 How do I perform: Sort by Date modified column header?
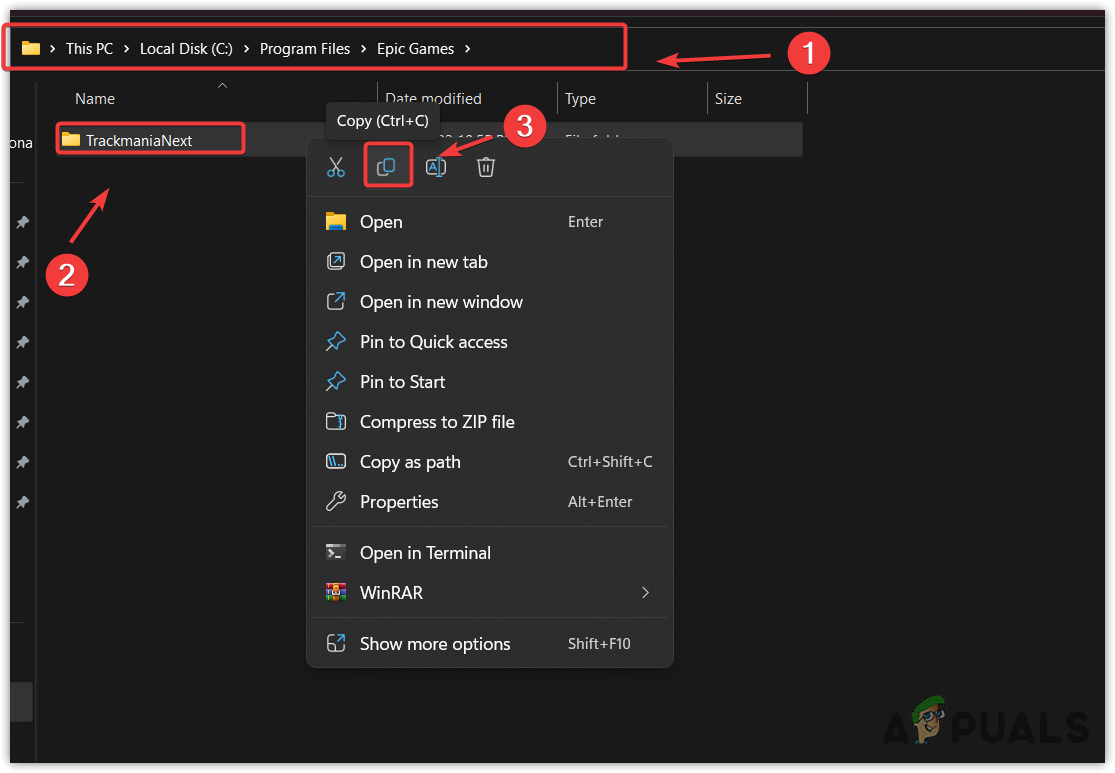click(433, 99)
